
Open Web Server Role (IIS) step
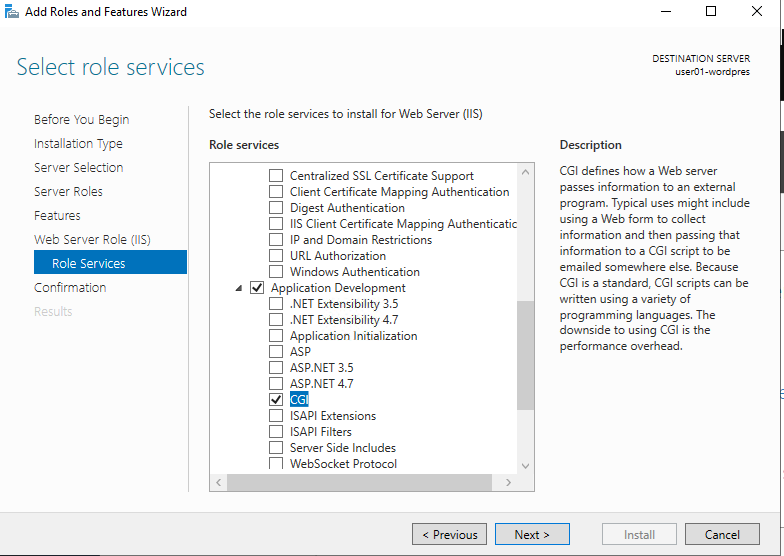point(92,240)
